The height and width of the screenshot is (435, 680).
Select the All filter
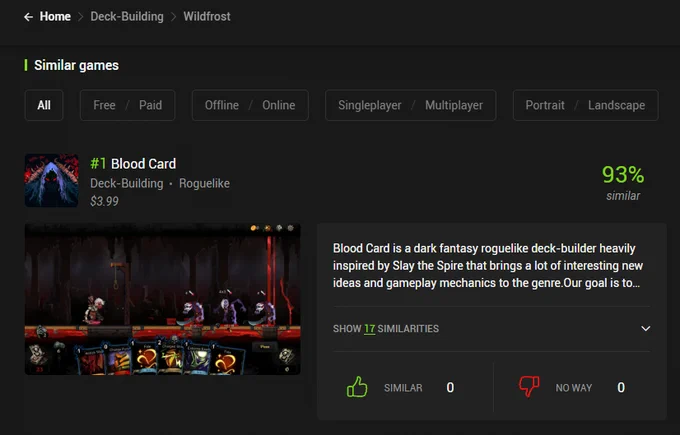[44, 105]
